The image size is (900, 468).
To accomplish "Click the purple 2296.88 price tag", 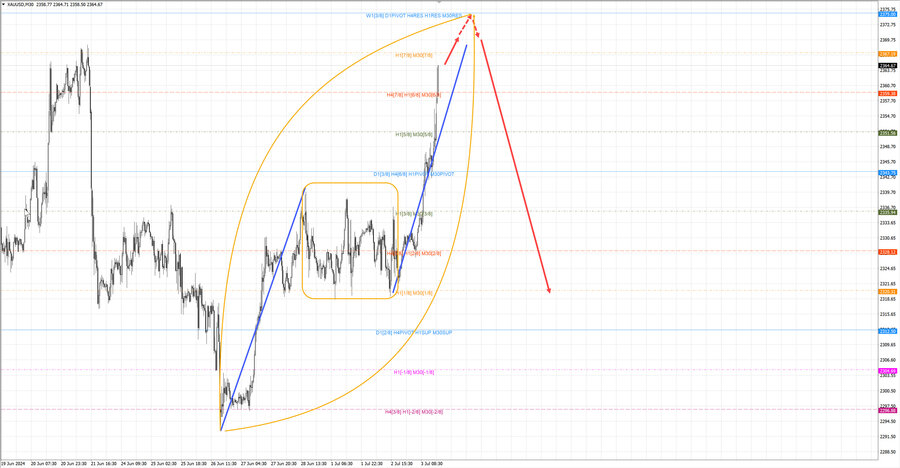I will pos(887,411).
